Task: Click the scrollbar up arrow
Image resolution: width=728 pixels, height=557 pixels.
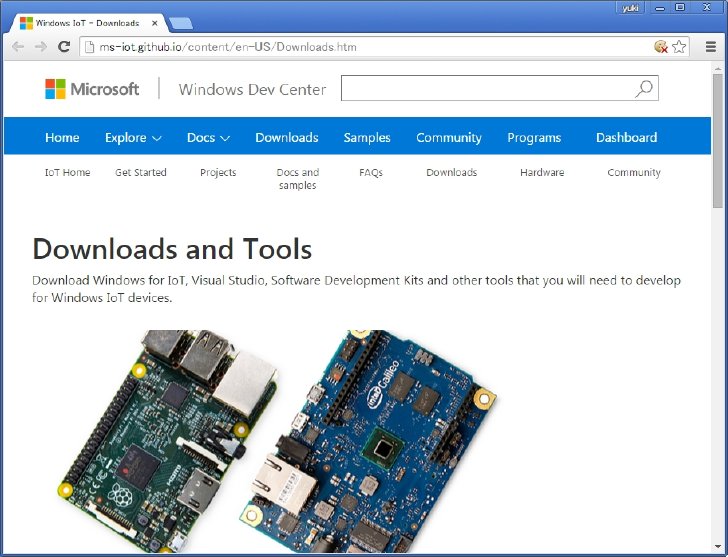Action: (718, 68)
